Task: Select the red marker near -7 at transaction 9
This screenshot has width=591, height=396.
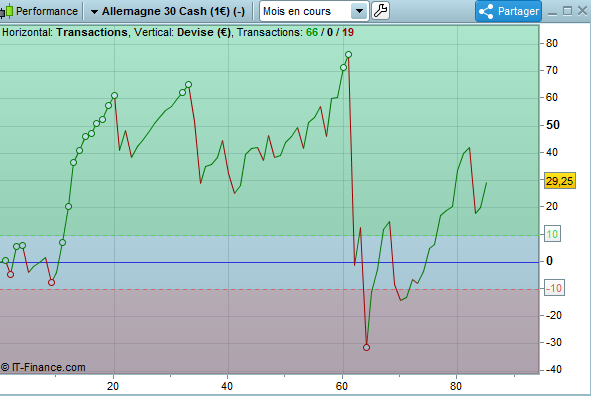Action: pyautogui.click(x=51, y=282)
